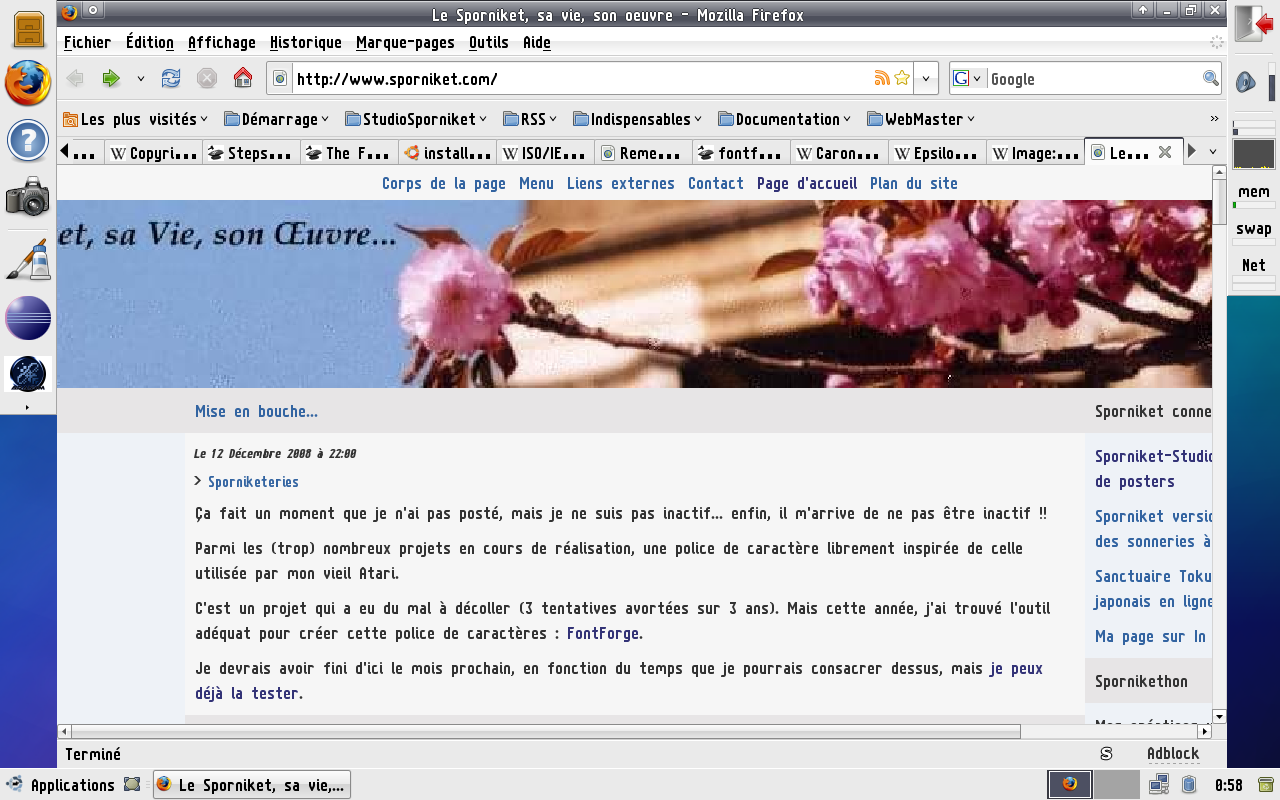Follow the Corps de la page link
The width and height of the screenshot is (1280, 800).
444,183
